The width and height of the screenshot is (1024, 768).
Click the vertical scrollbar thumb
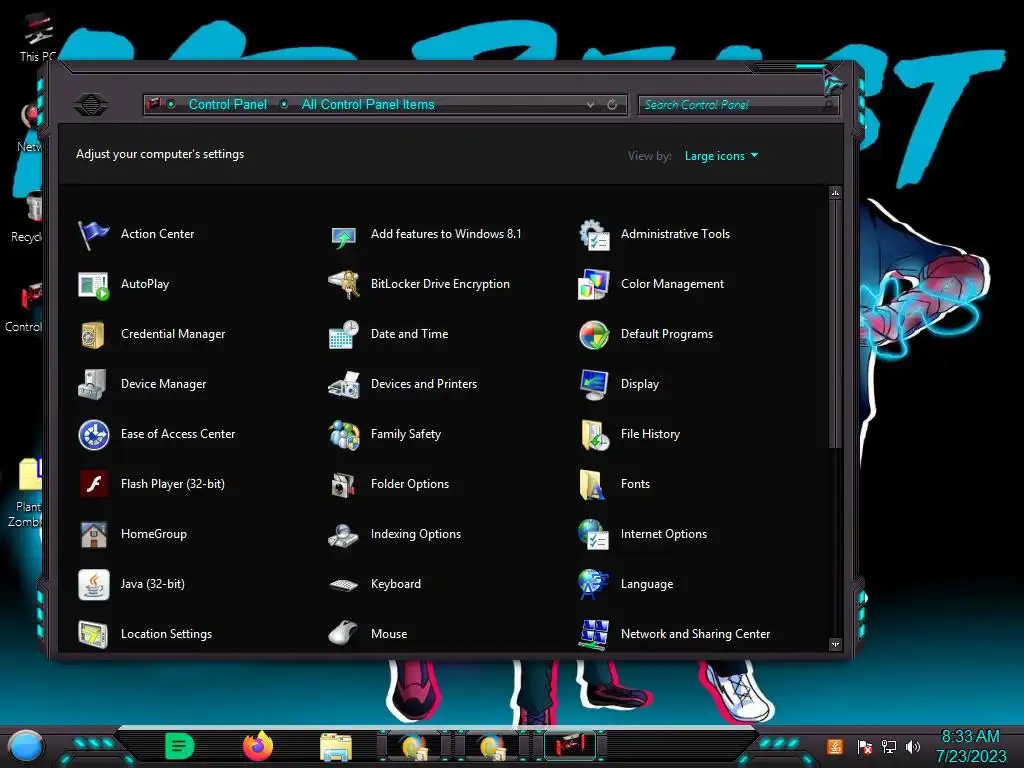click(x=835, y=325)
